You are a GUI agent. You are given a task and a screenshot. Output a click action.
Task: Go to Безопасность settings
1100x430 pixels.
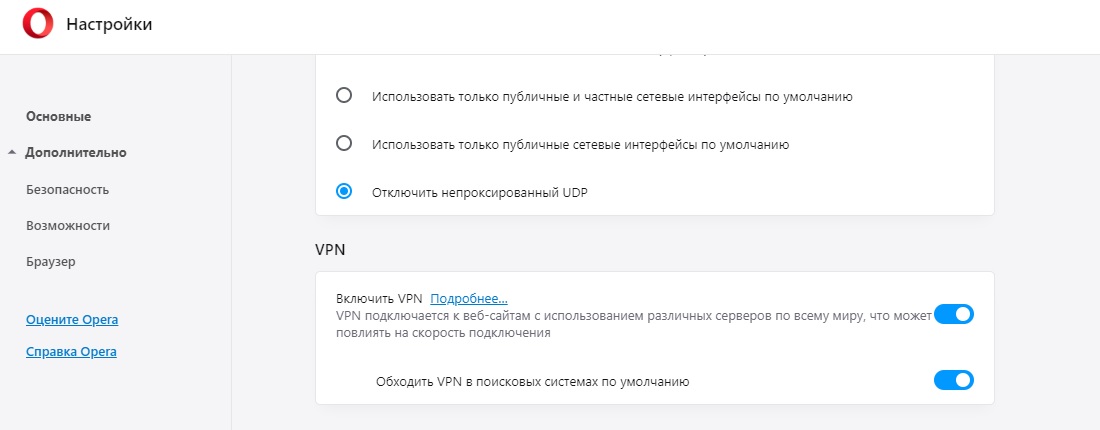click(x=67, y=189)
